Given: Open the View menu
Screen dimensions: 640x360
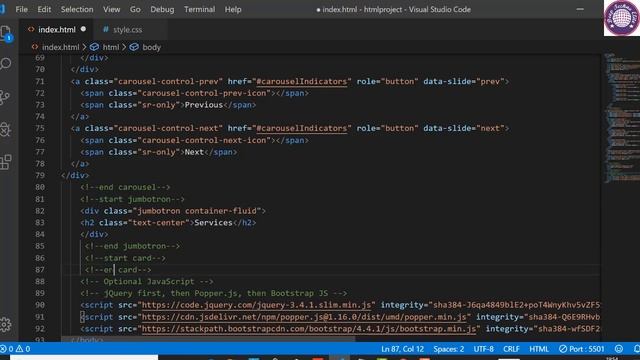Looking at the screenshot, I should click(x=111, y=9).
